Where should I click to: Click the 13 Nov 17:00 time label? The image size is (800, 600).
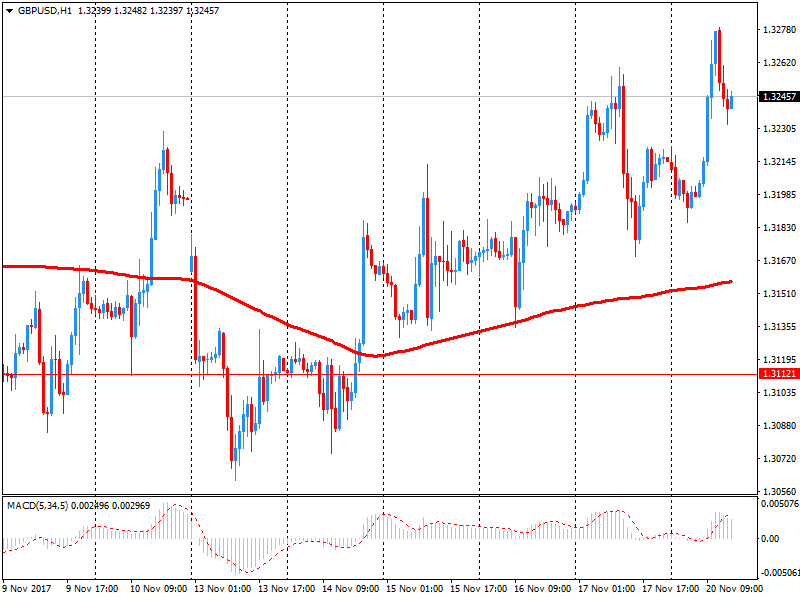coord(286,589)
